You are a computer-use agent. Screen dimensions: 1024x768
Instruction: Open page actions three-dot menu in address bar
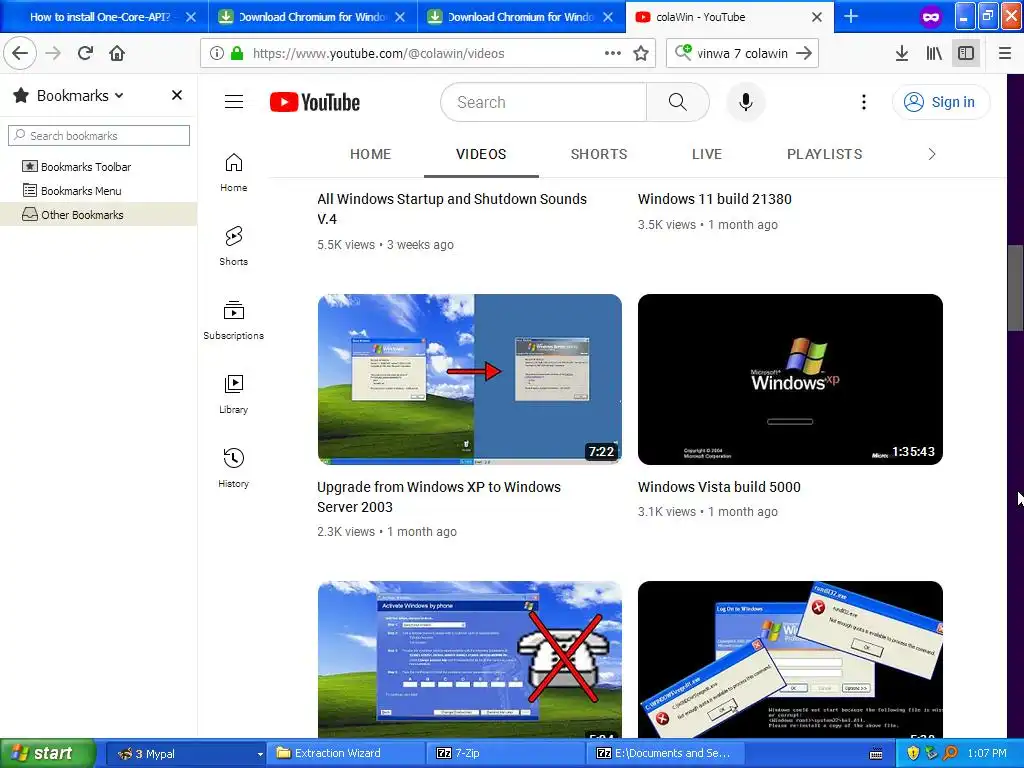[613, 53]
